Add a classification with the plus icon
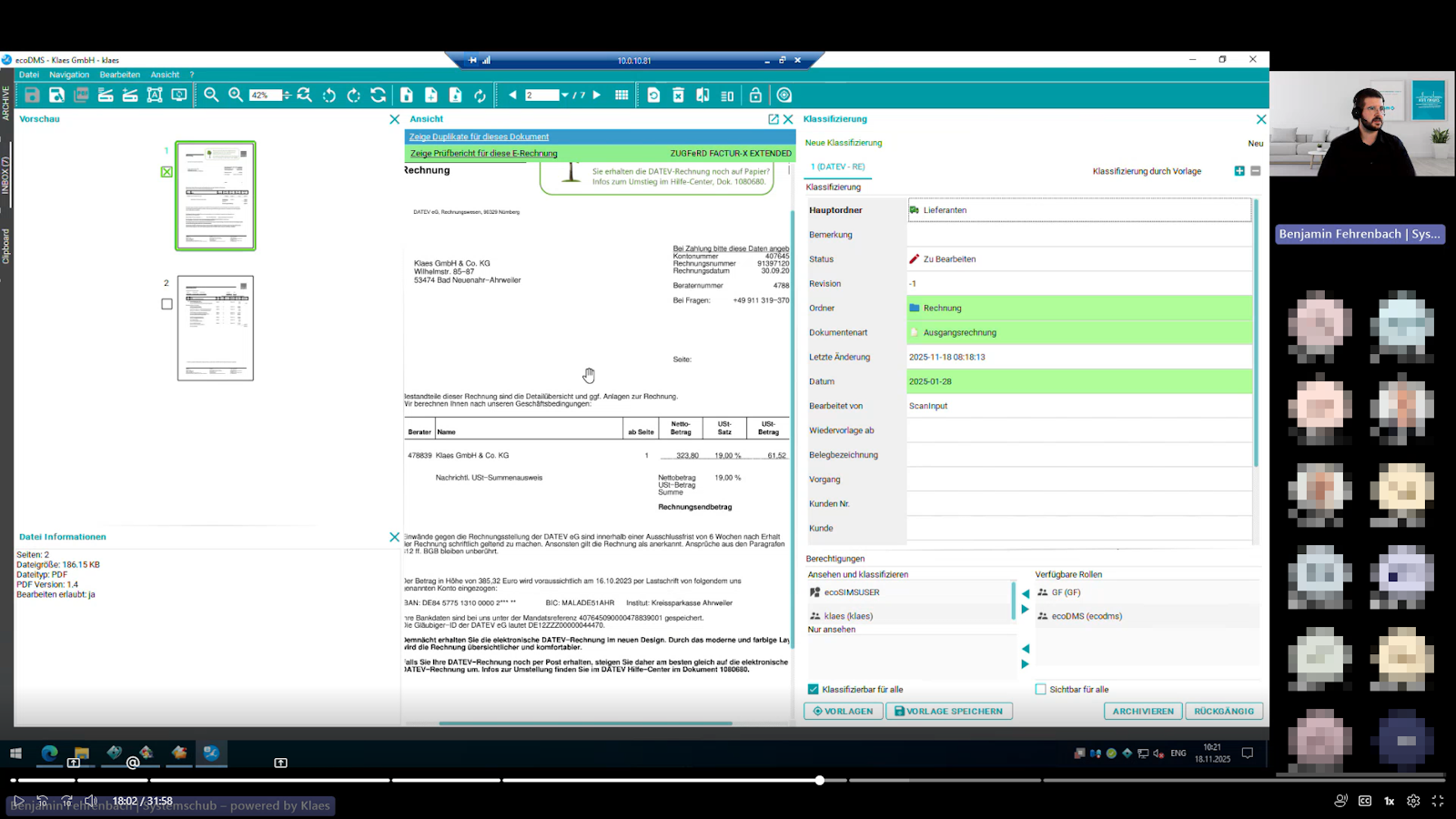The height and width of the screenshot is (819, 1456). (1239, 171)
